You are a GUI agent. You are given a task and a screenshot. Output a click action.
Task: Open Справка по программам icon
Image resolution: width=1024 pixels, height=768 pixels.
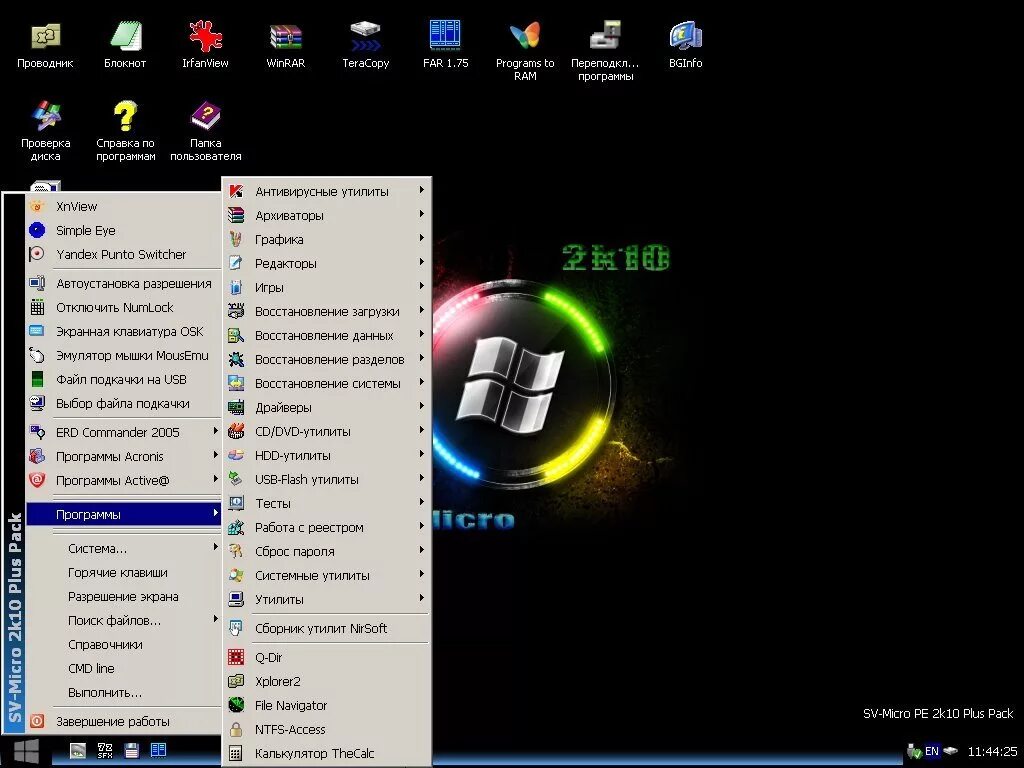(125, 131)
